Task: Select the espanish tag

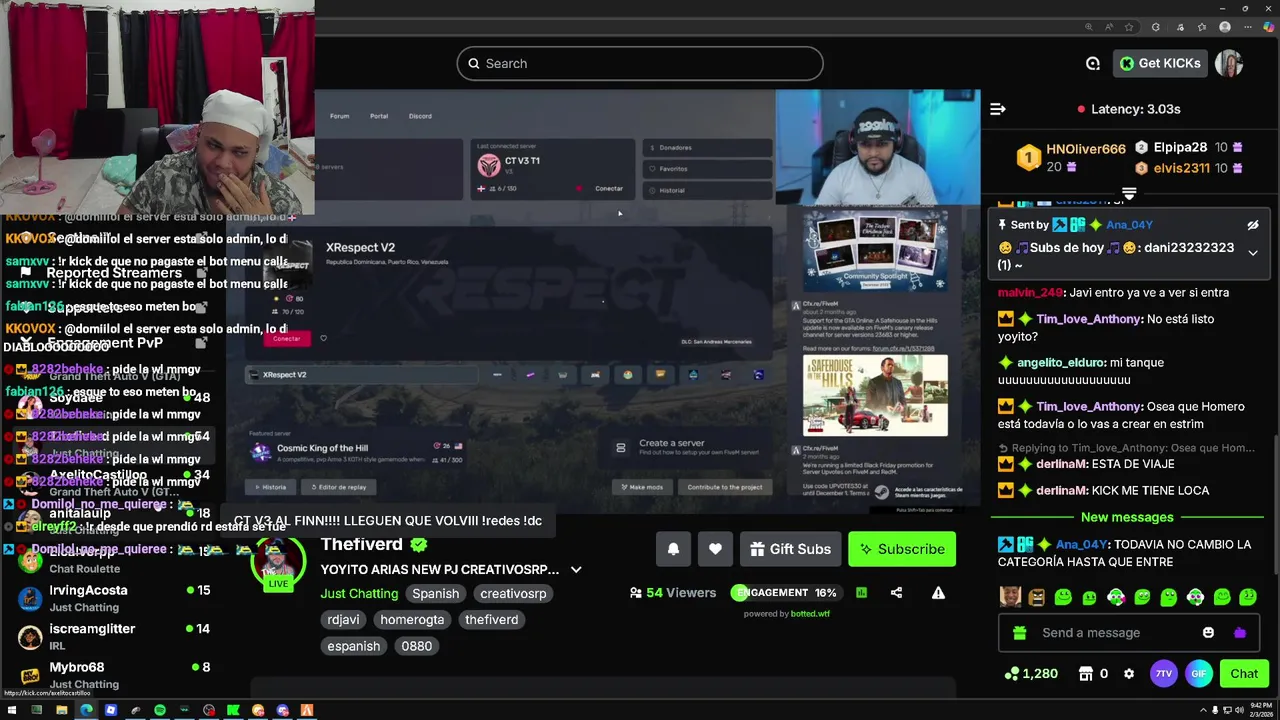Action: pos(354,646)
